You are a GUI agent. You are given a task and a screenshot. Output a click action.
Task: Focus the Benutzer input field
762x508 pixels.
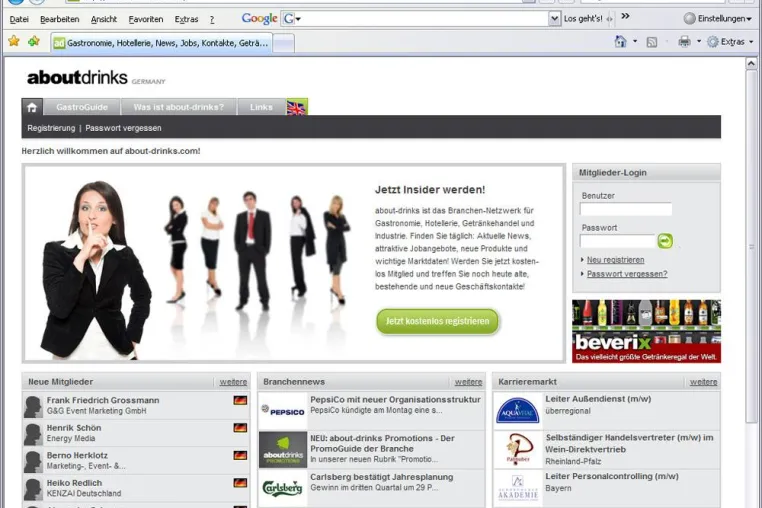coord(625,209)
